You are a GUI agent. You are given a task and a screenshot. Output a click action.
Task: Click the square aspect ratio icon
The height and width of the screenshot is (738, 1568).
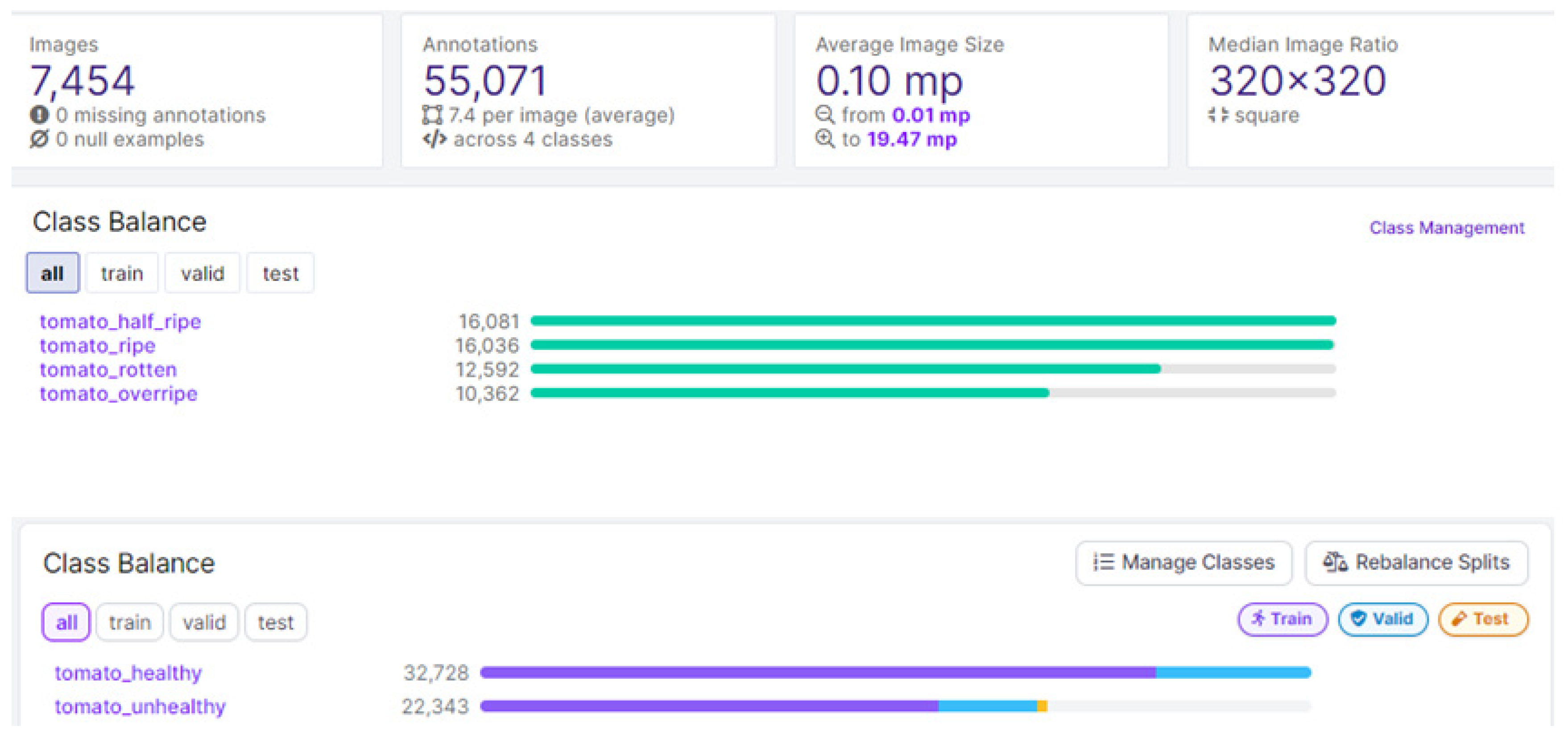[1218, 115]
